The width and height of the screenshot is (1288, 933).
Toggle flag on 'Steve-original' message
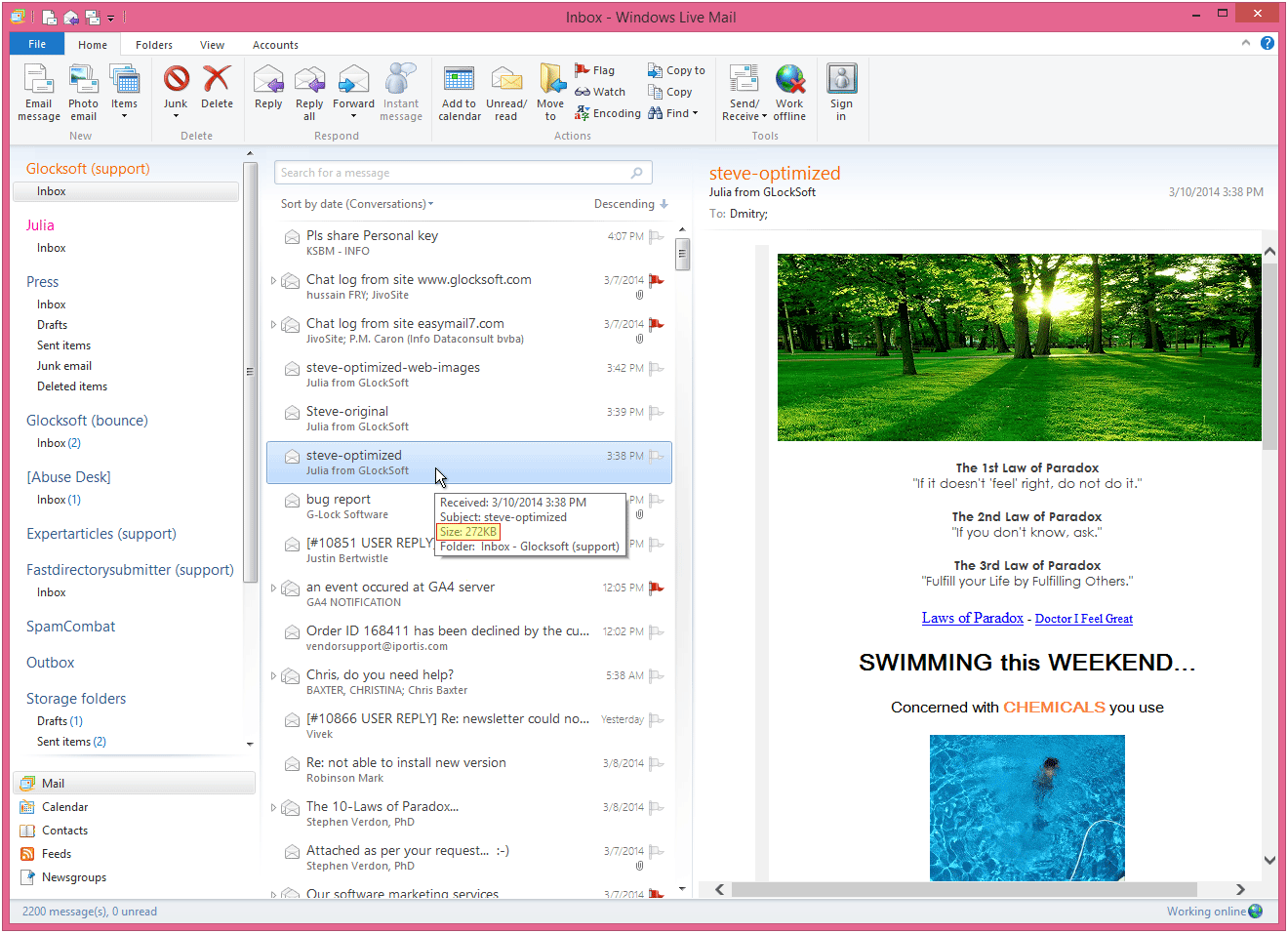[657, 412]
